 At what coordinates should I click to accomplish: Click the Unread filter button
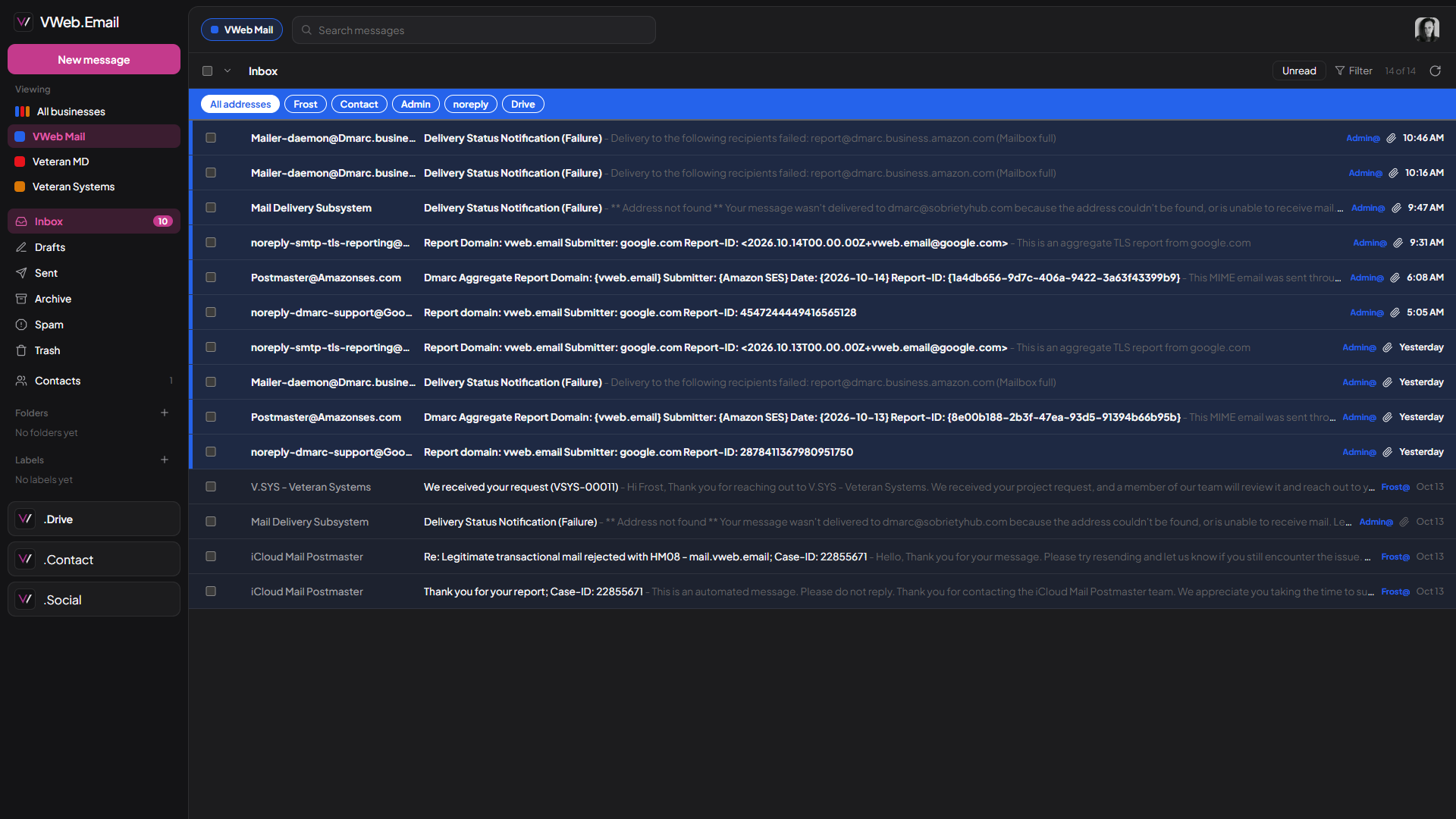point(1298,71)
